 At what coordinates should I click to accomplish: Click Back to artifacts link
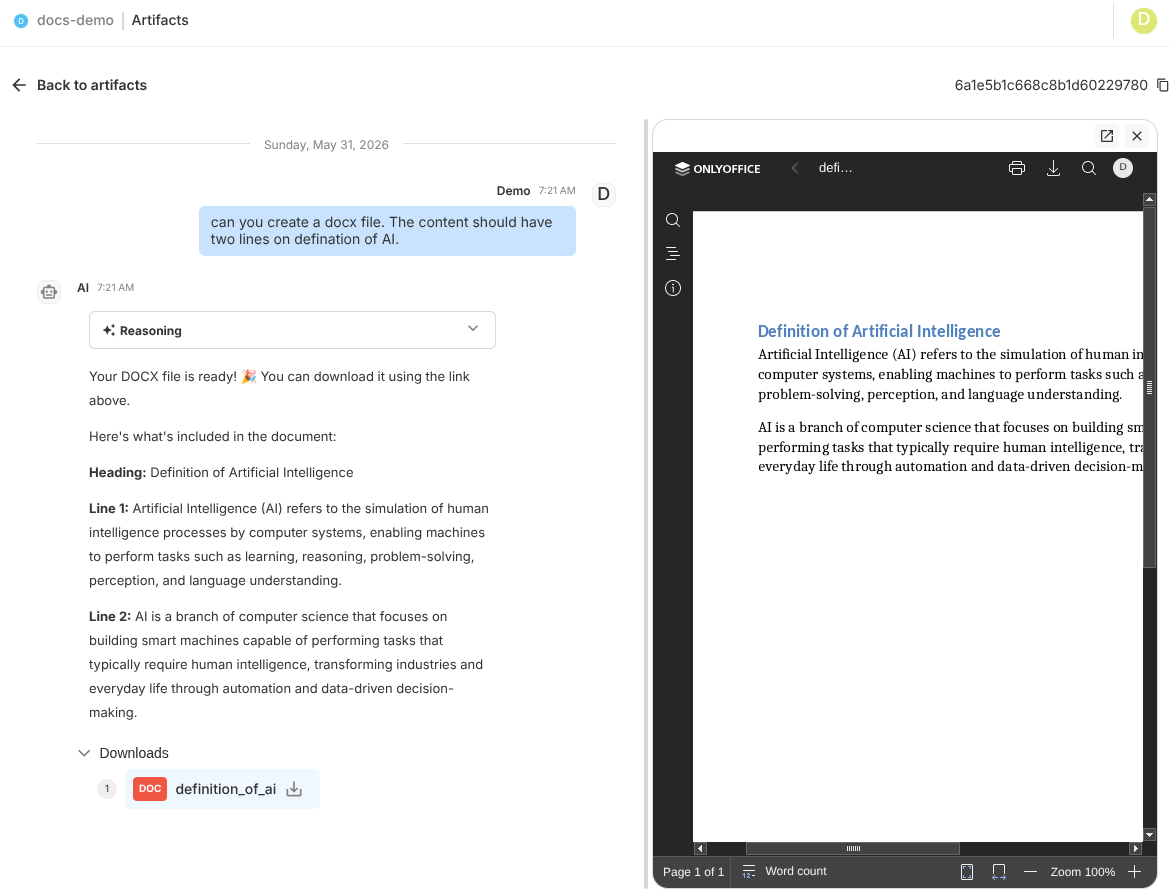(x=92, y=85)
